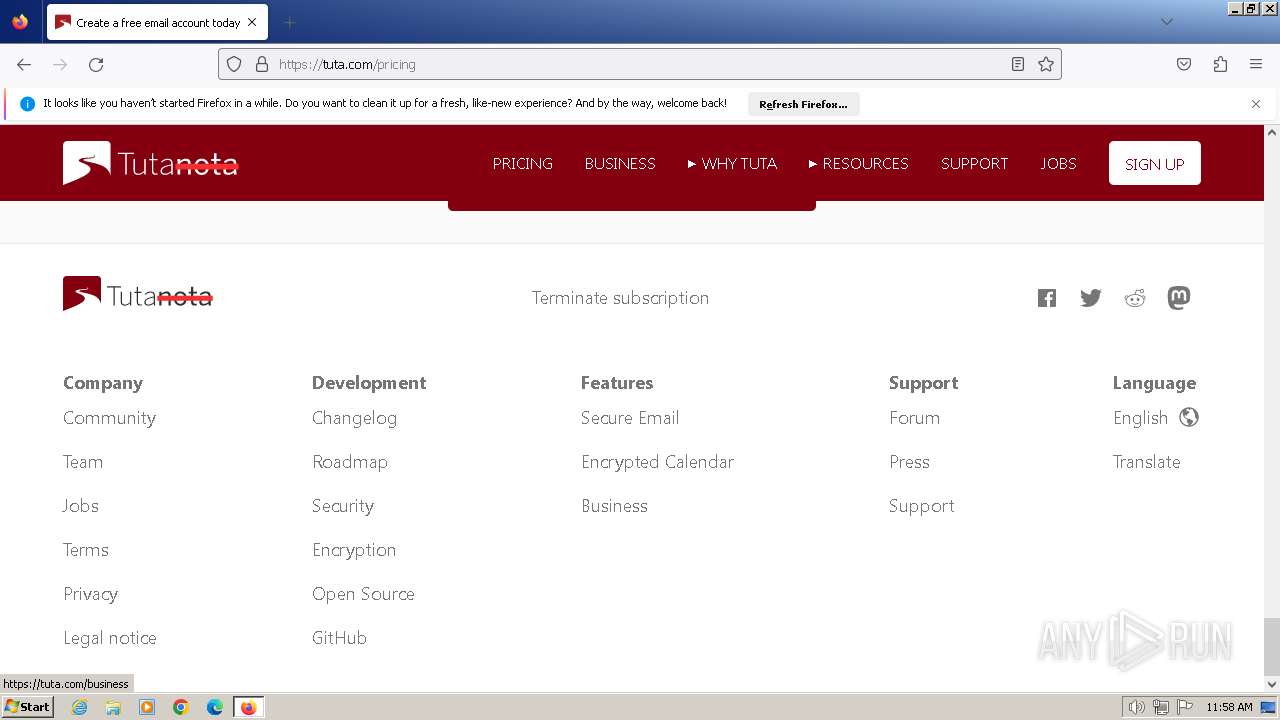Open the Secure Email link

tap(630, 418)
